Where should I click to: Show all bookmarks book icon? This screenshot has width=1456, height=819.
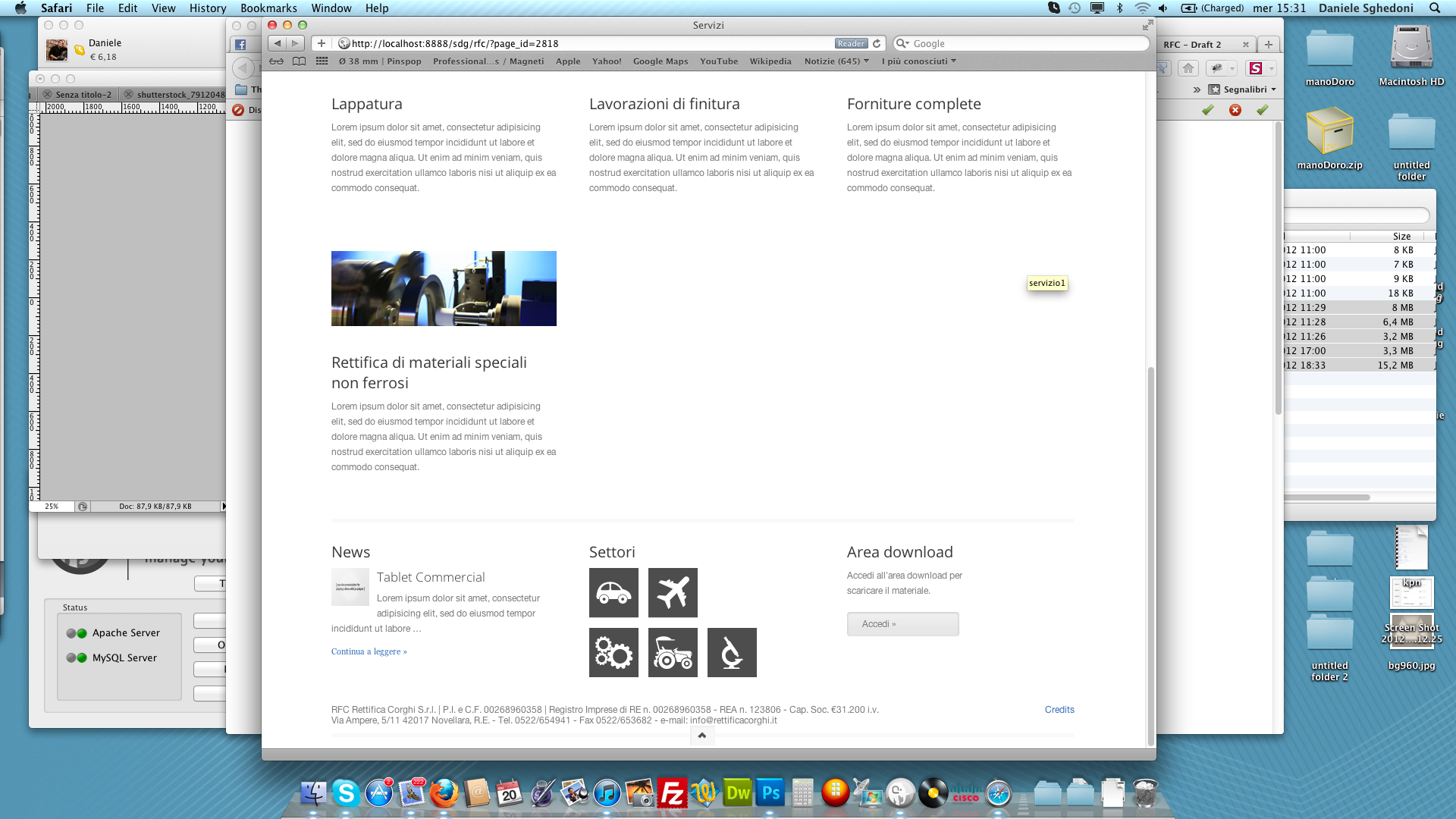coord(300,61)
